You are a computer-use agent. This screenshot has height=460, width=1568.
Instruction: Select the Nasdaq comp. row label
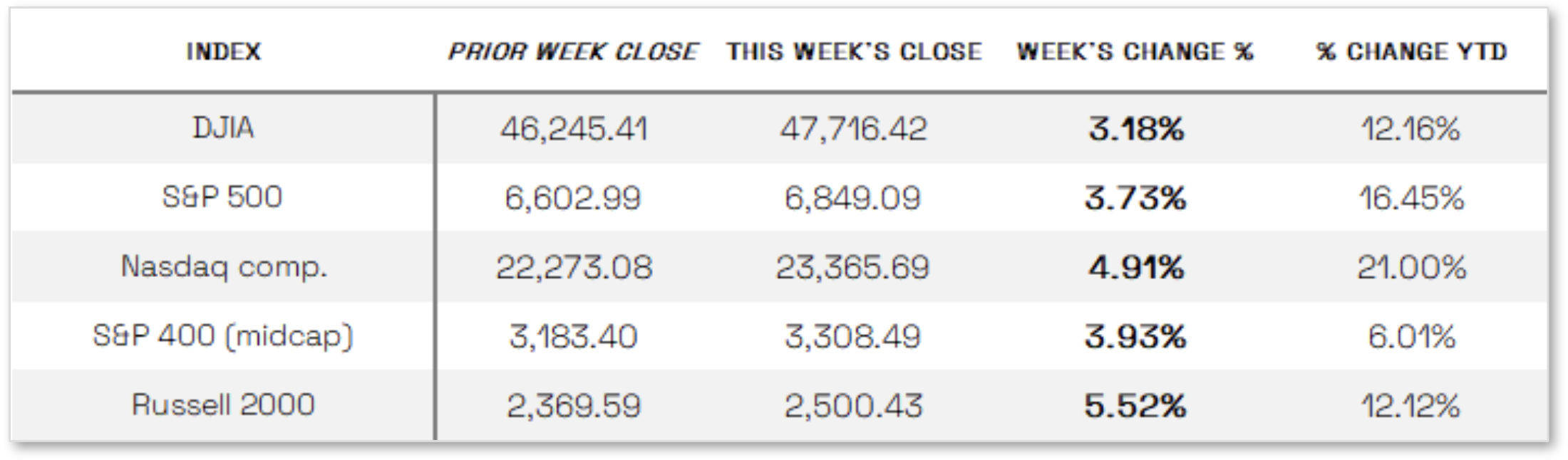point(224,267)
